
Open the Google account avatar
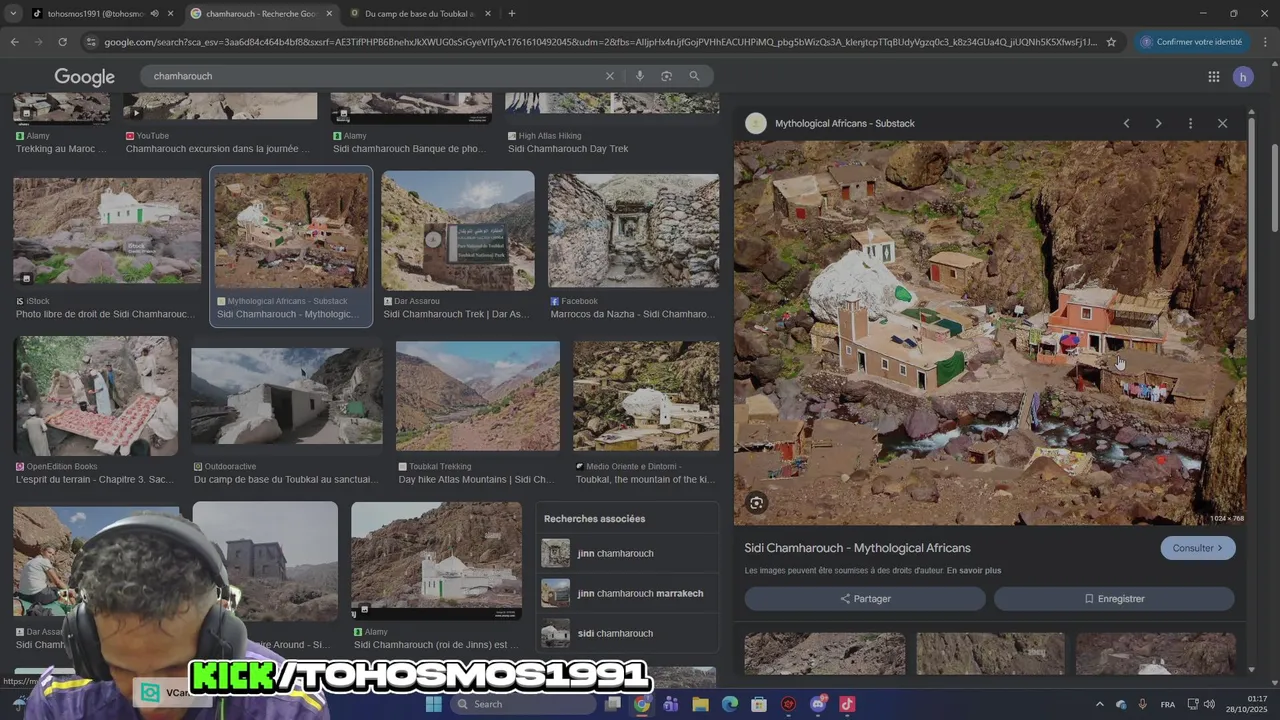tap(1243, 77)
